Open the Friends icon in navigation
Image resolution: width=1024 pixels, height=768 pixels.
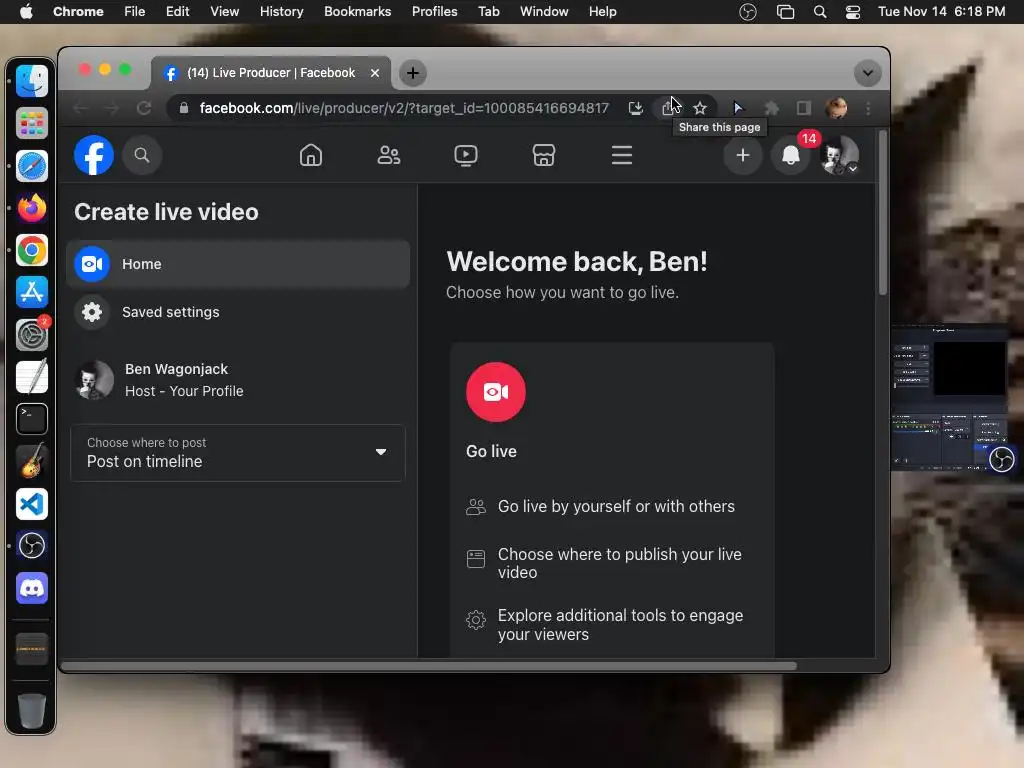(389, 155)
